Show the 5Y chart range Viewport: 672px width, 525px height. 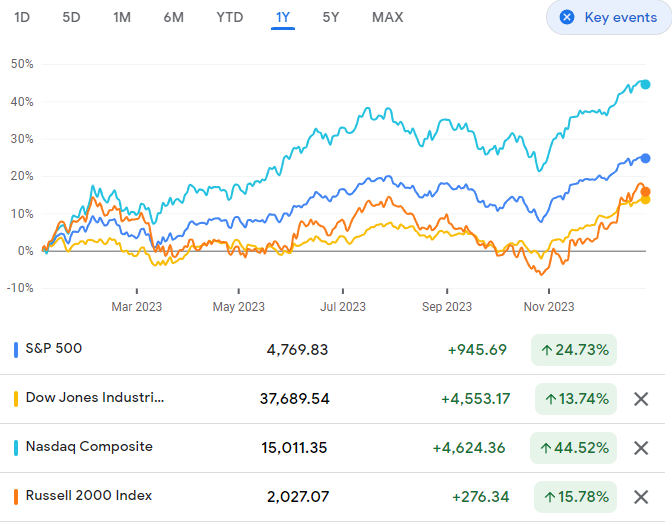tap(331, 17)
